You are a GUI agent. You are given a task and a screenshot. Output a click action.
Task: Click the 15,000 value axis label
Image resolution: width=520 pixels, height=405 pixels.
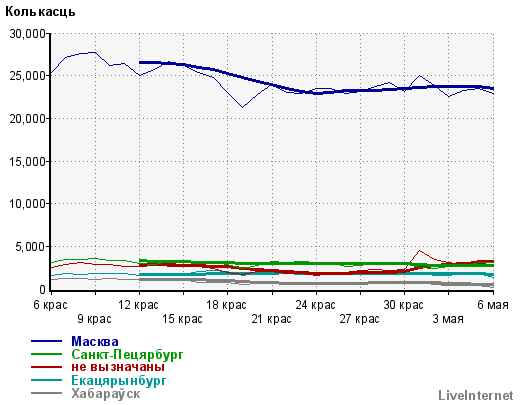[x=27, y=162]
